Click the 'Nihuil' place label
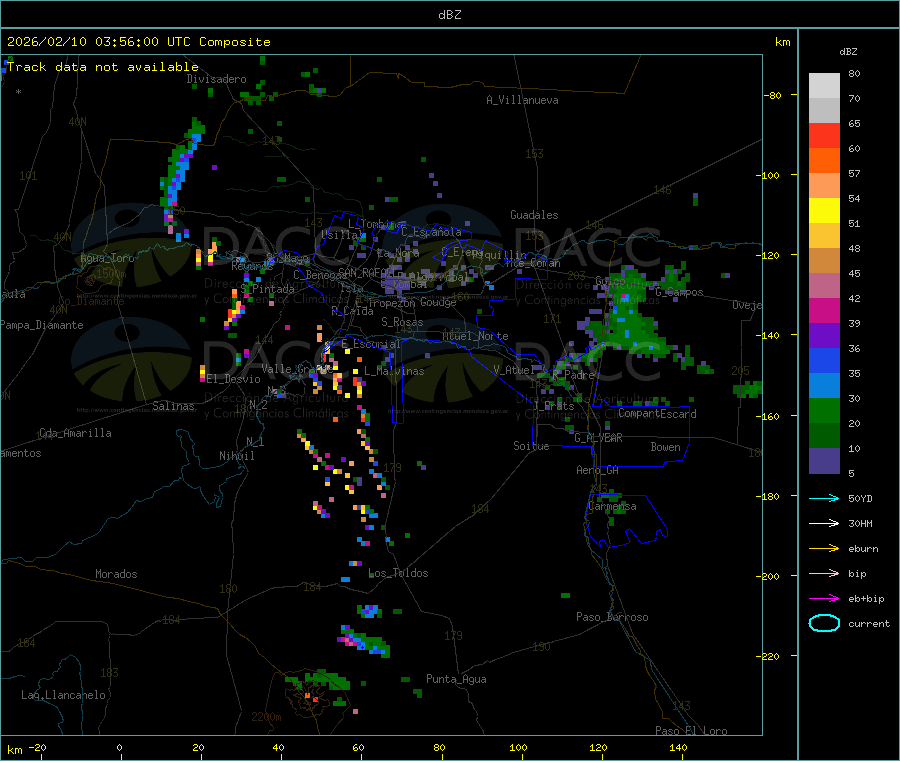 [237, 456]
